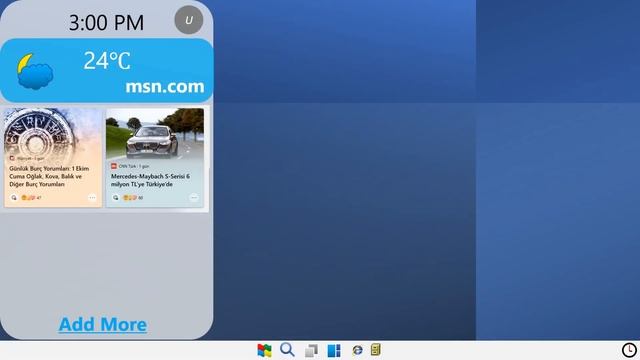Launch Internet Explorer from the taskbar

[357, 350]
